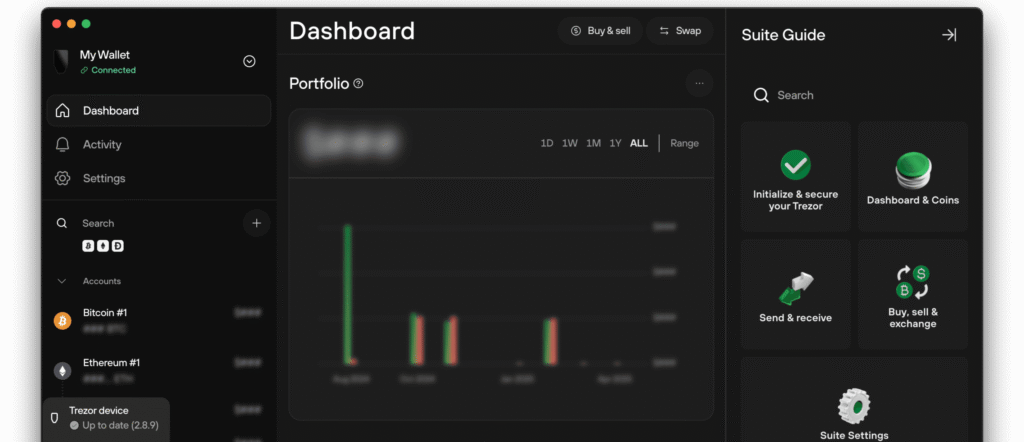Click the Trezor device image beside My Wallet

coord(61,61)
